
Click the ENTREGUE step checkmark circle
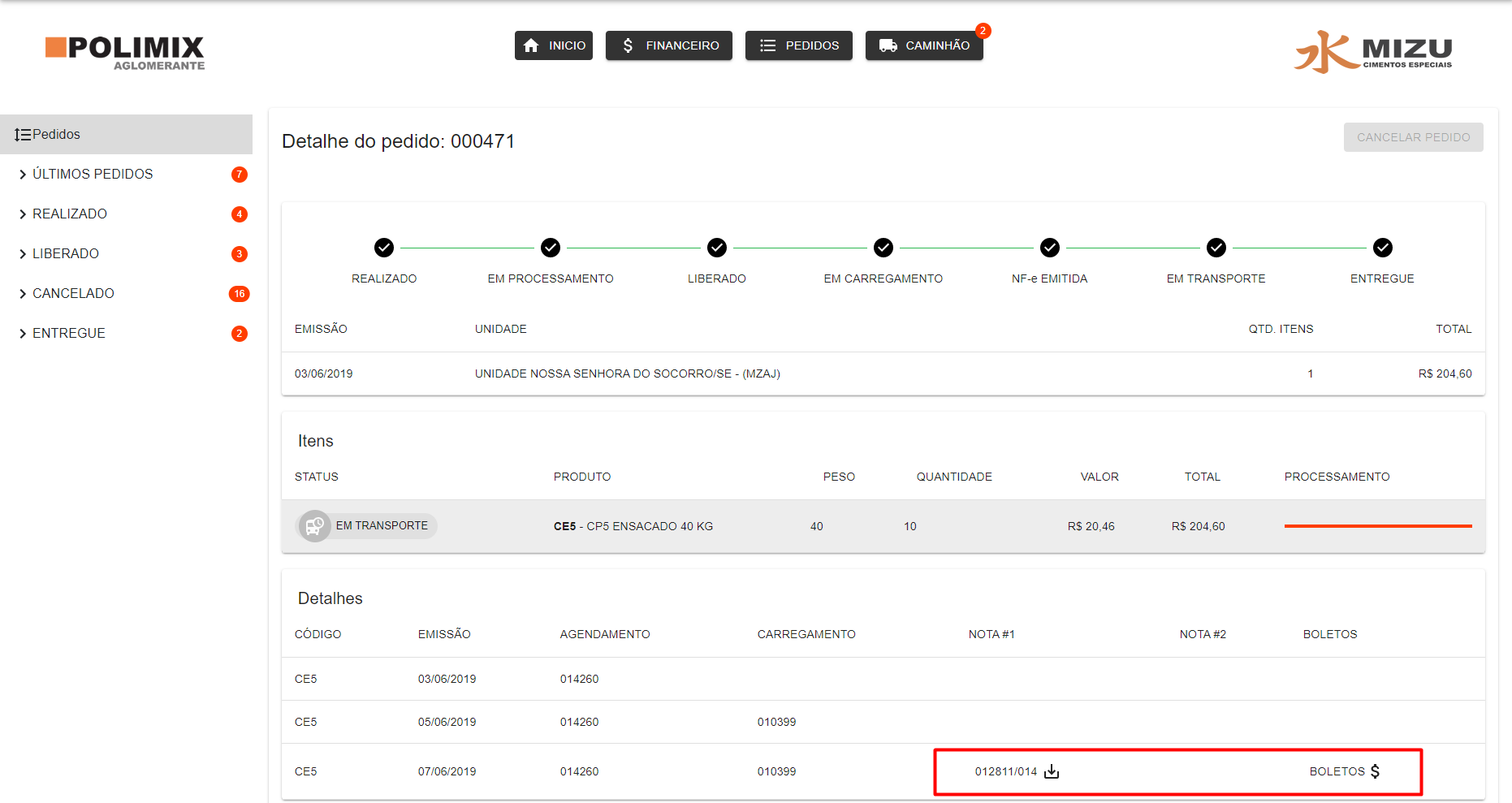(x=1383, y=247)
